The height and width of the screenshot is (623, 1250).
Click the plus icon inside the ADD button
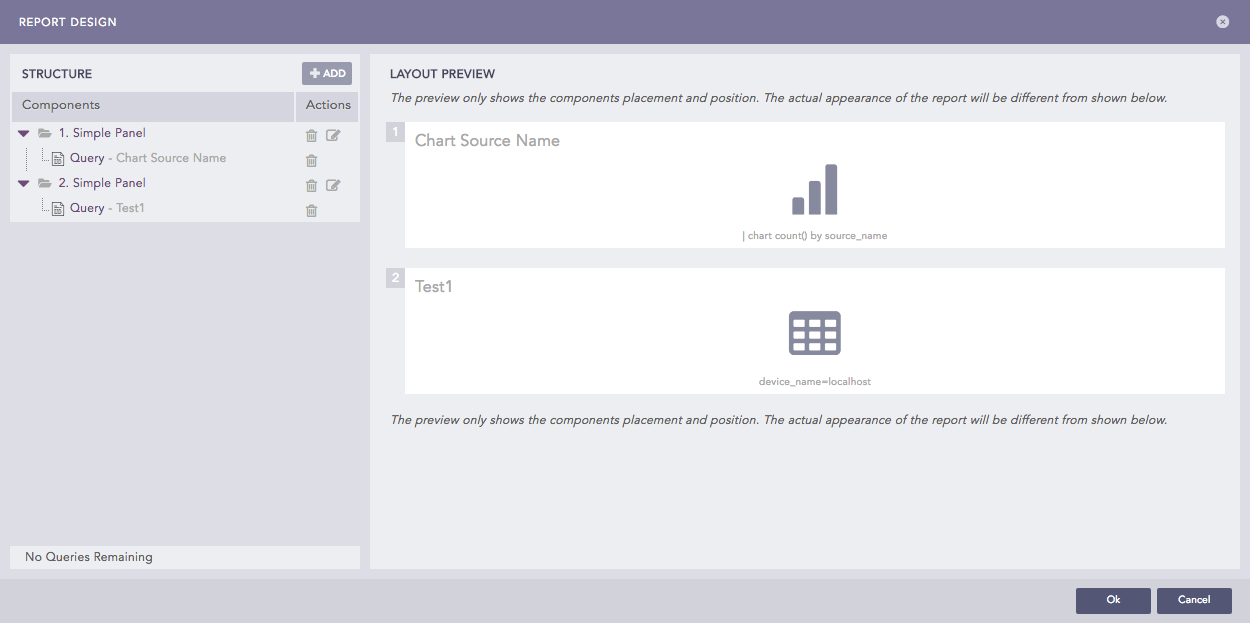tap(313, 72)
